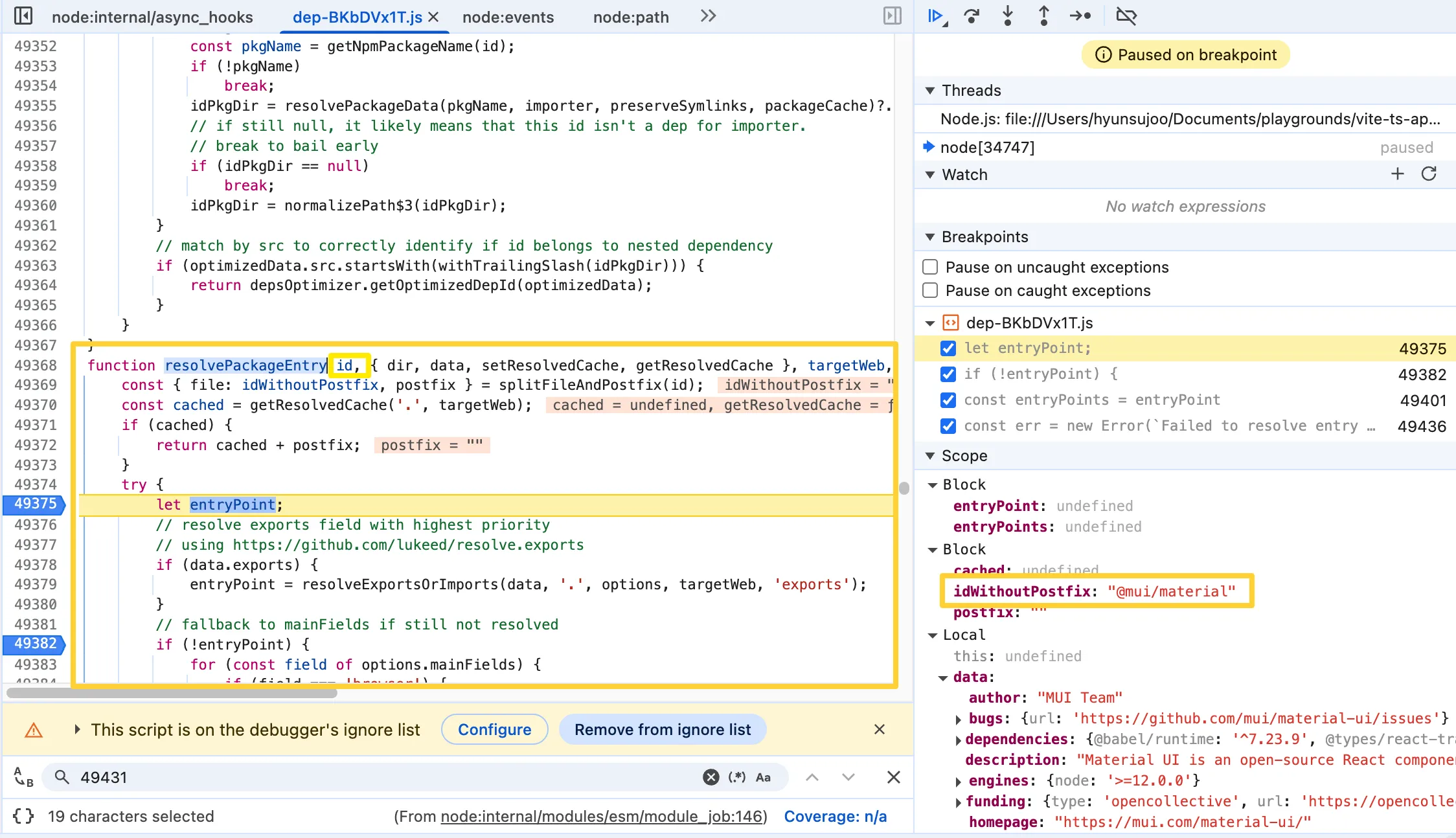
Task: Expand the dependencies object in scope
Action: click(x=959, y=740)
